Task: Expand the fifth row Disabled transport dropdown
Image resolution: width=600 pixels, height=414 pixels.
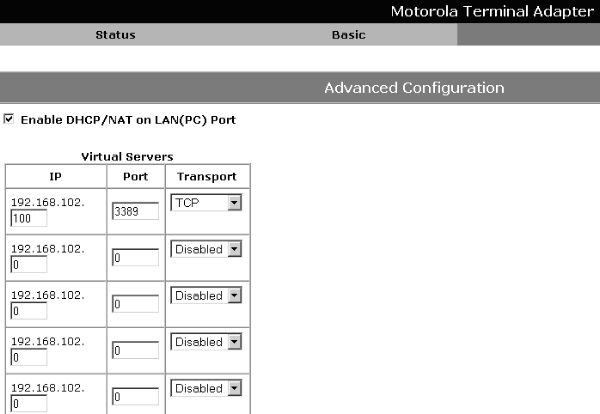Action: tap(207, 388)
